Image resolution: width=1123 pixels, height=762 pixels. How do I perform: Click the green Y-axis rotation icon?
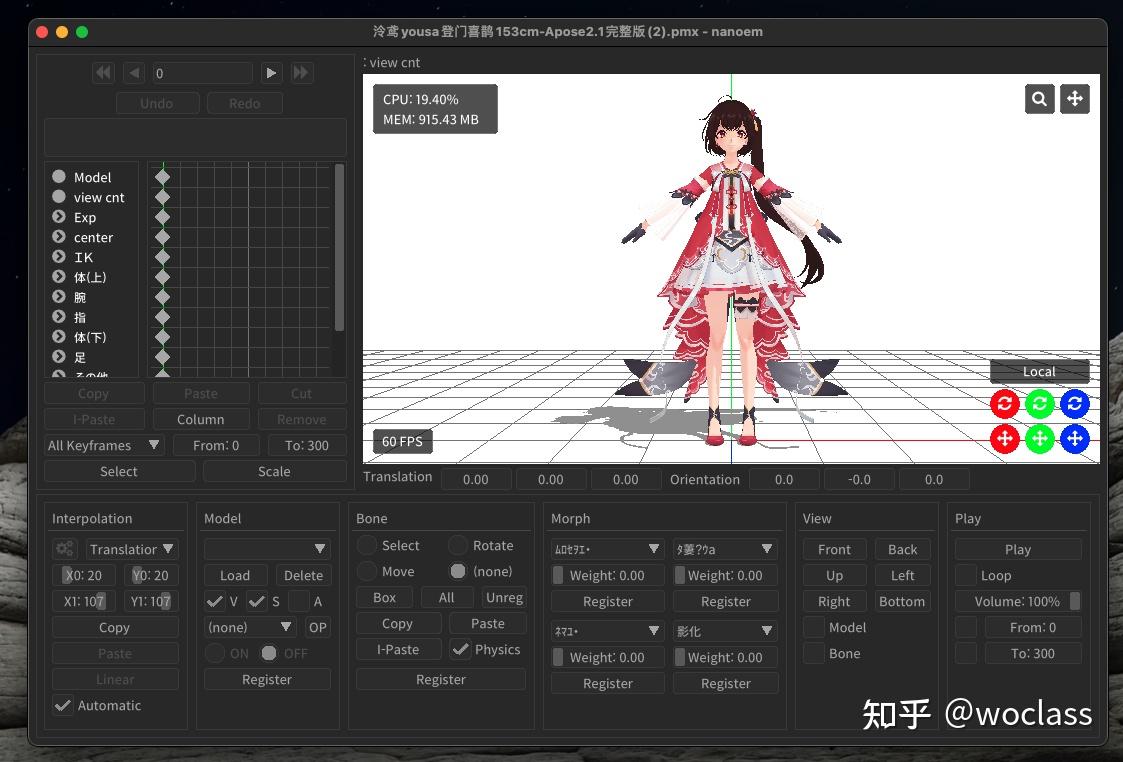pyautogui.click(x=1040, y=404)
